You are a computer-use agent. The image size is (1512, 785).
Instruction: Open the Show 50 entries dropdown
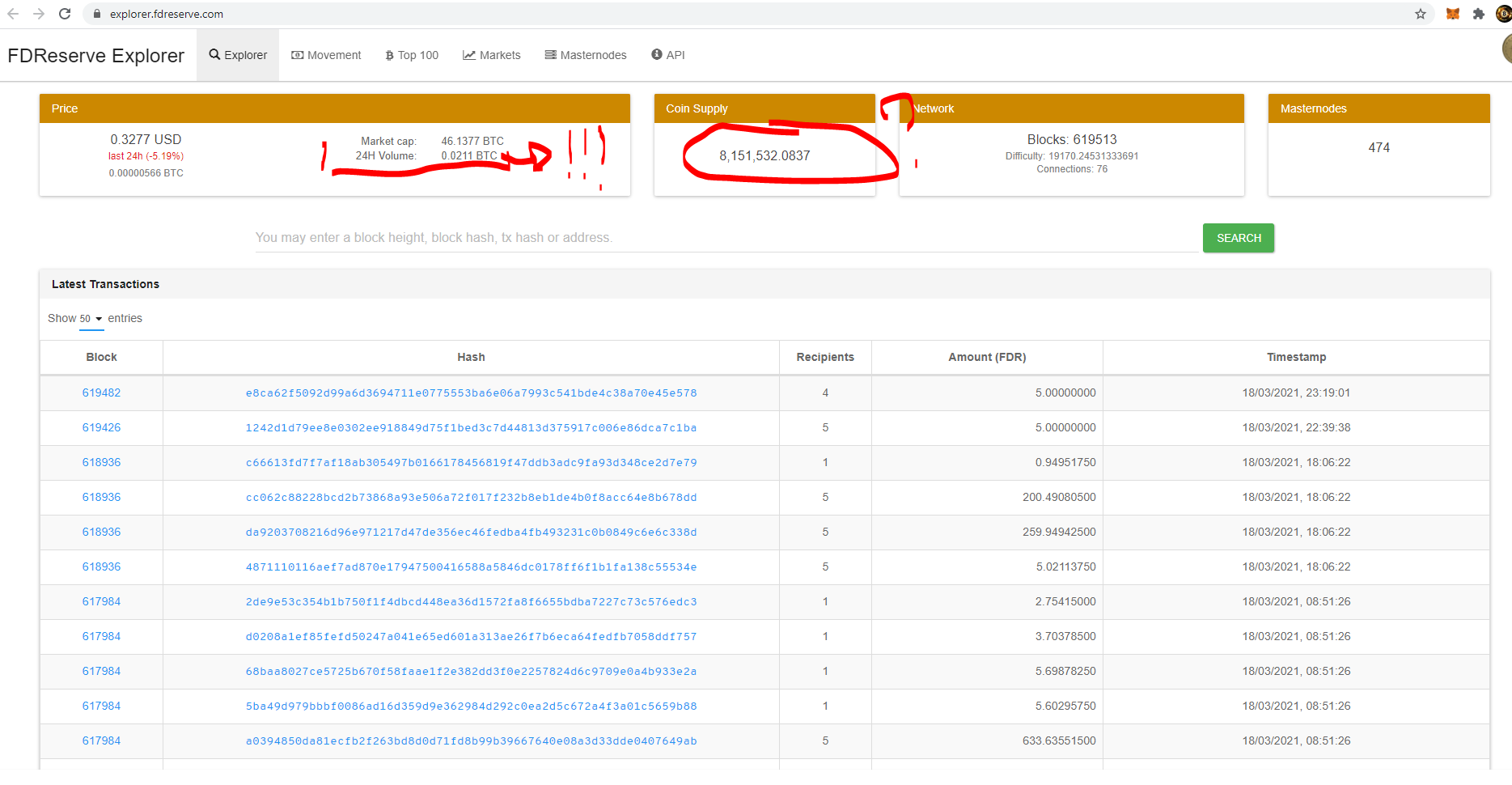pos(91,319)
